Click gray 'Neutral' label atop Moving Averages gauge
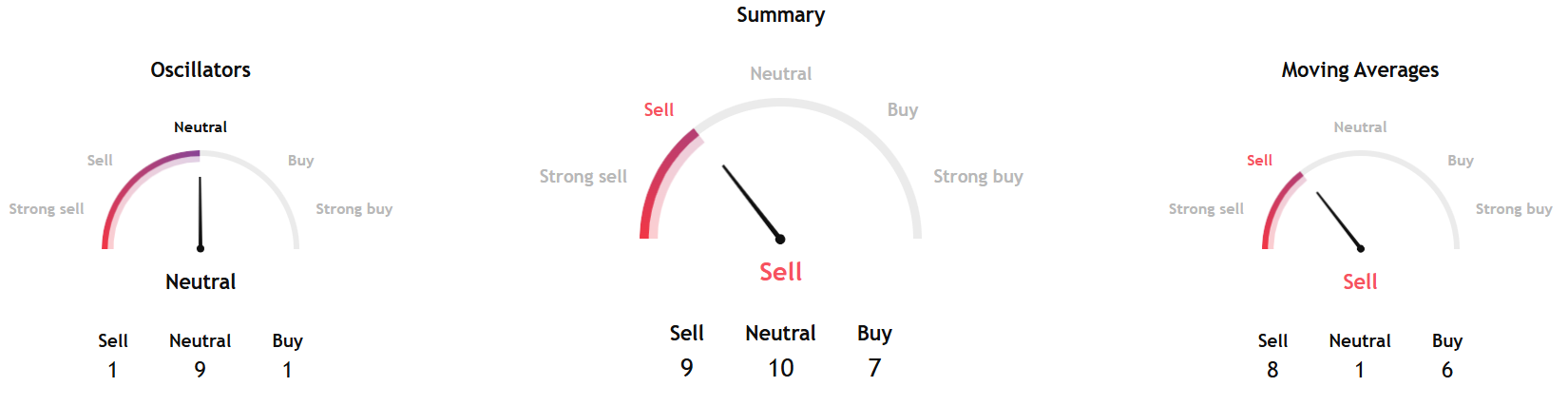This screenshot has width=1568, height=406. 1360,127
